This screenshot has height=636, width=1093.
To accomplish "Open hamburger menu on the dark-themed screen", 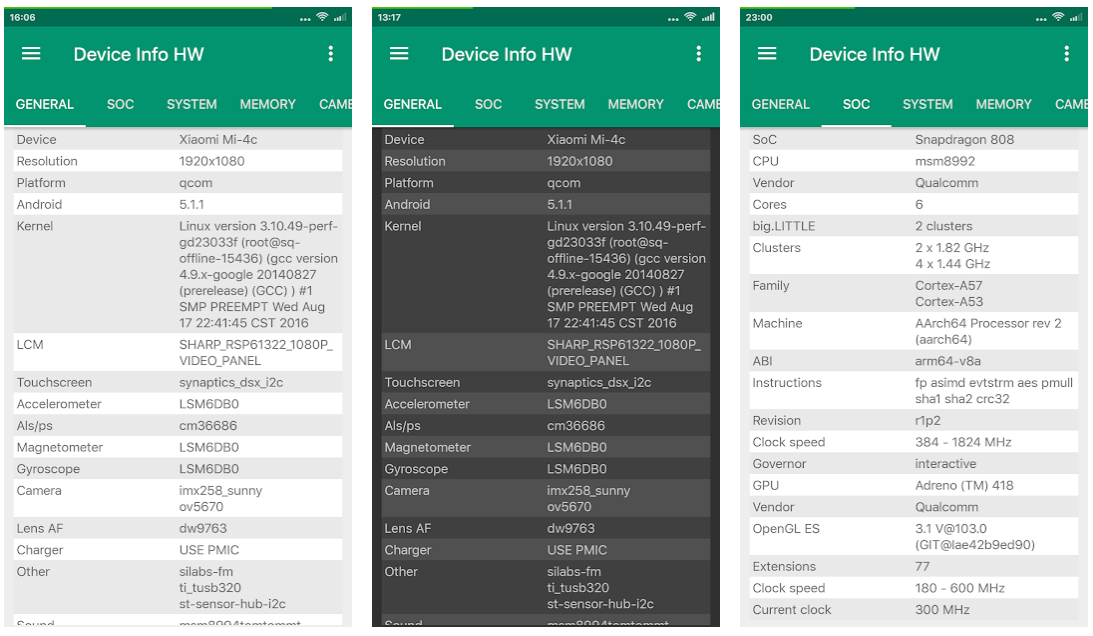I will (399, 54).
